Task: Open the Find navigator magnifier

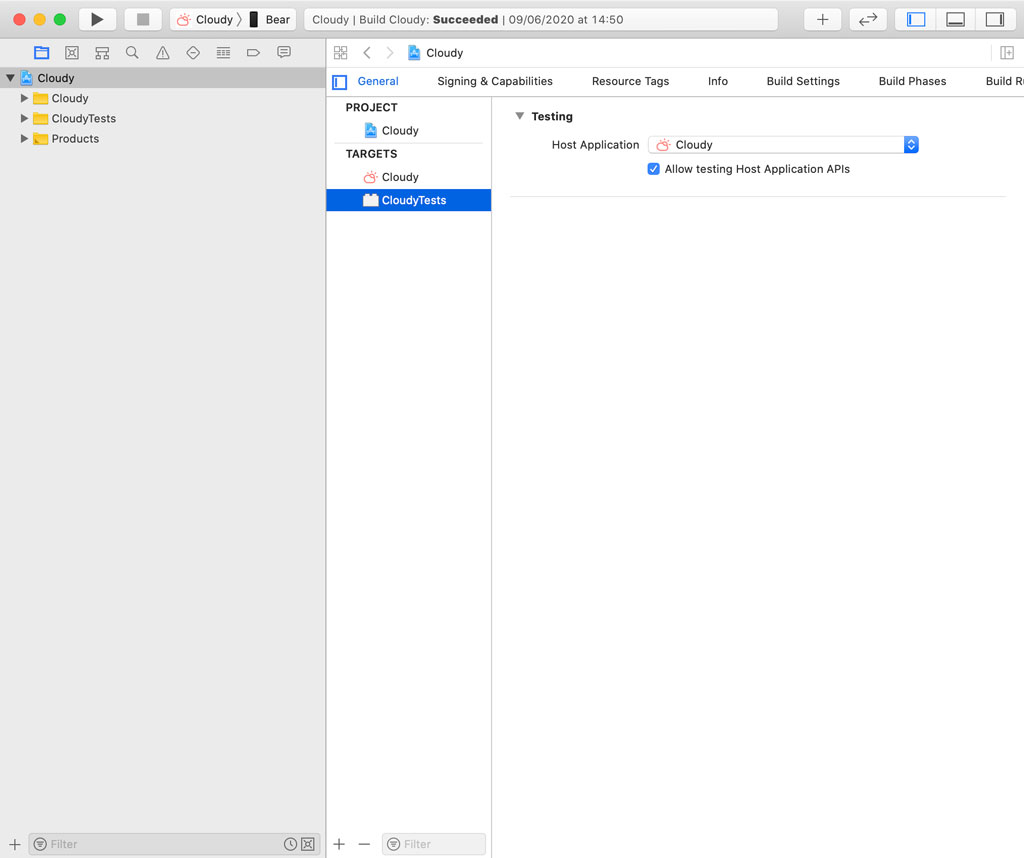Action: pos(132,53)
